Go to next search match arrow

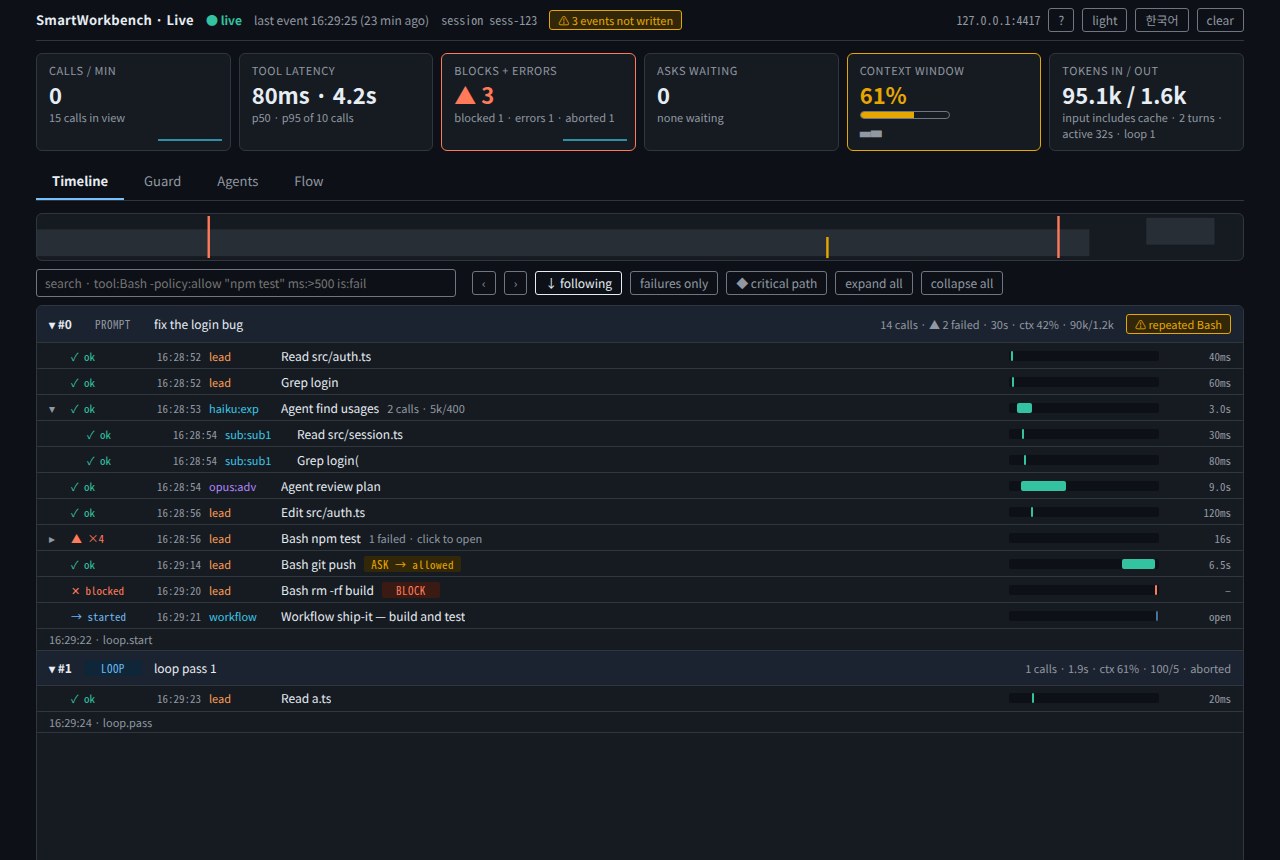click(515, 283)
